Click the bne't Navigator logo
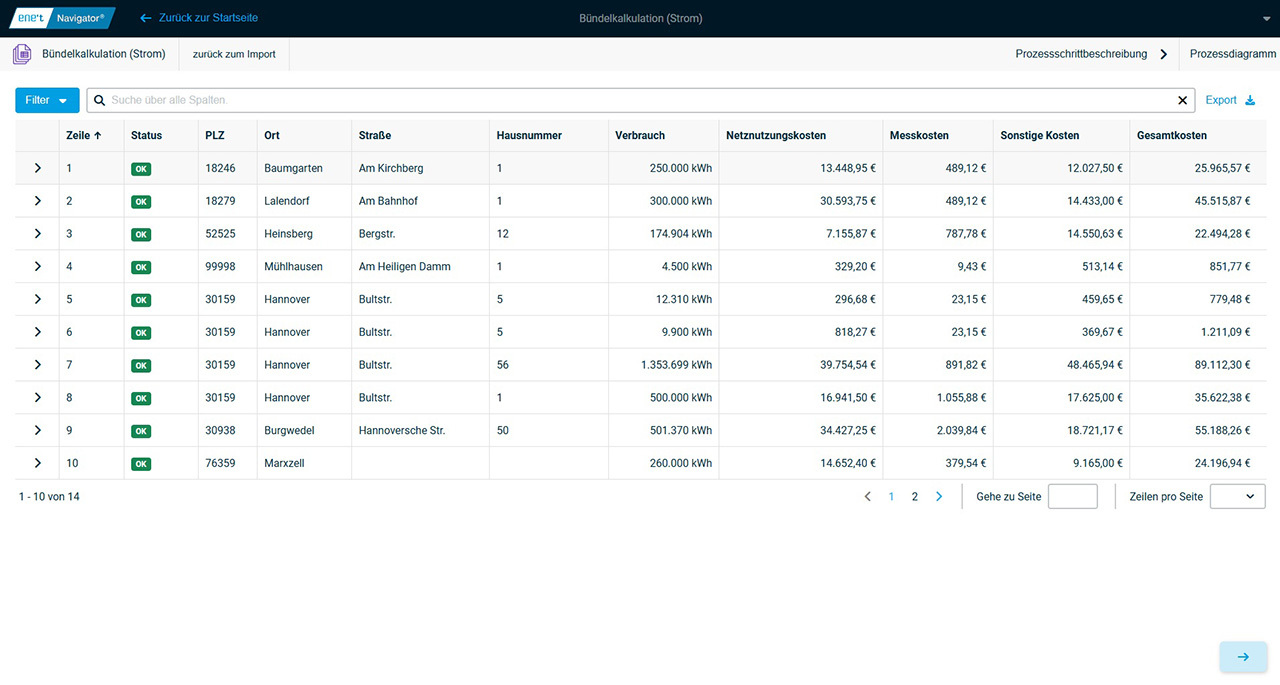Viewport: 1280px width, 685px height. click(62, 18)
